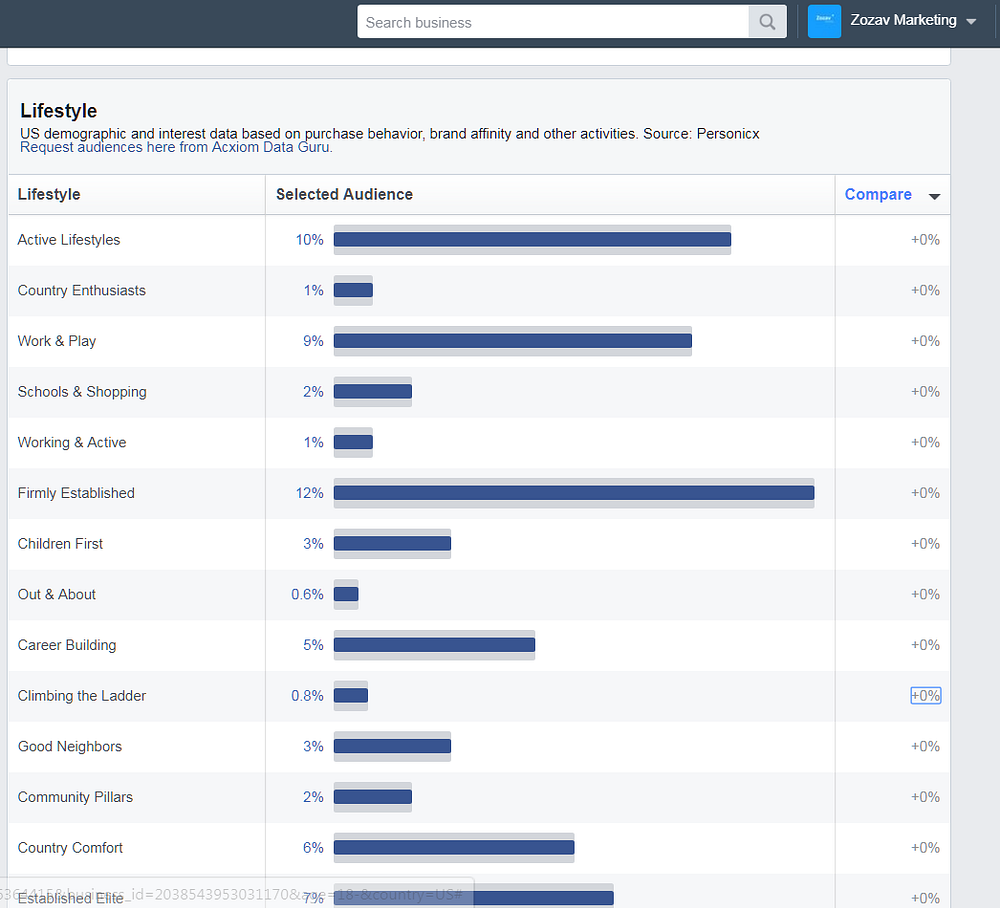This screenshot has height=908, width=1000.
Task: Select the Schools & Shopping 2% percentage
Action: pyautogui.click(x=313, y=392)
